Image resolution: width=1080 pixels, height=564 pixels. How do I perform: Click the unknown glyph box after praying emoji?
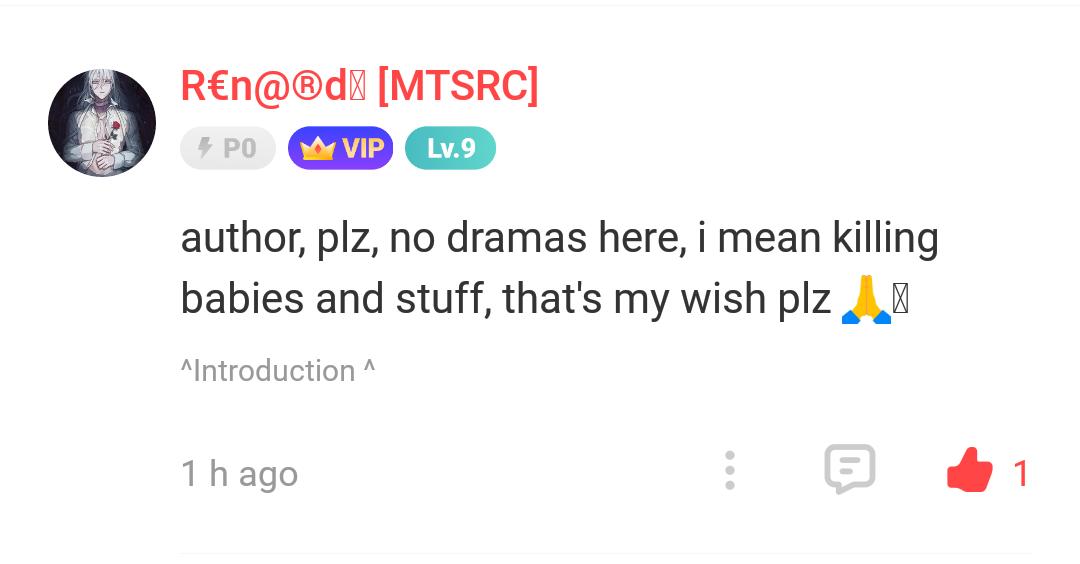coord(900,300)
